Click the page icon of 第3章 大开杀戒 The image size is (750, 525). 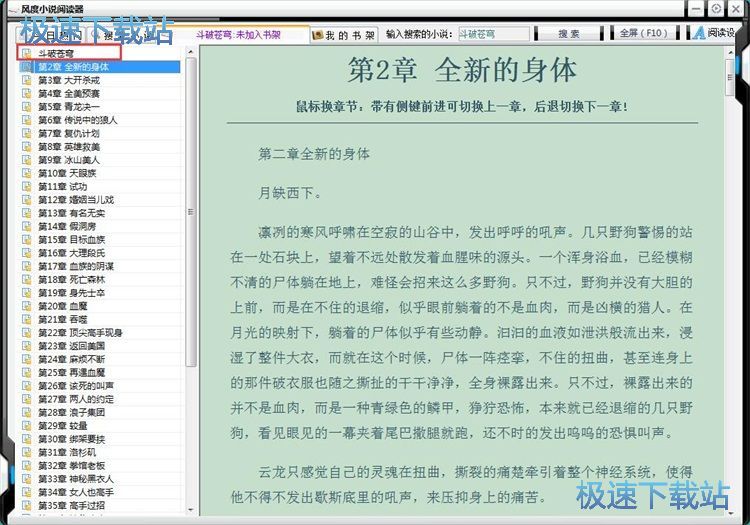tap(27, 80)
